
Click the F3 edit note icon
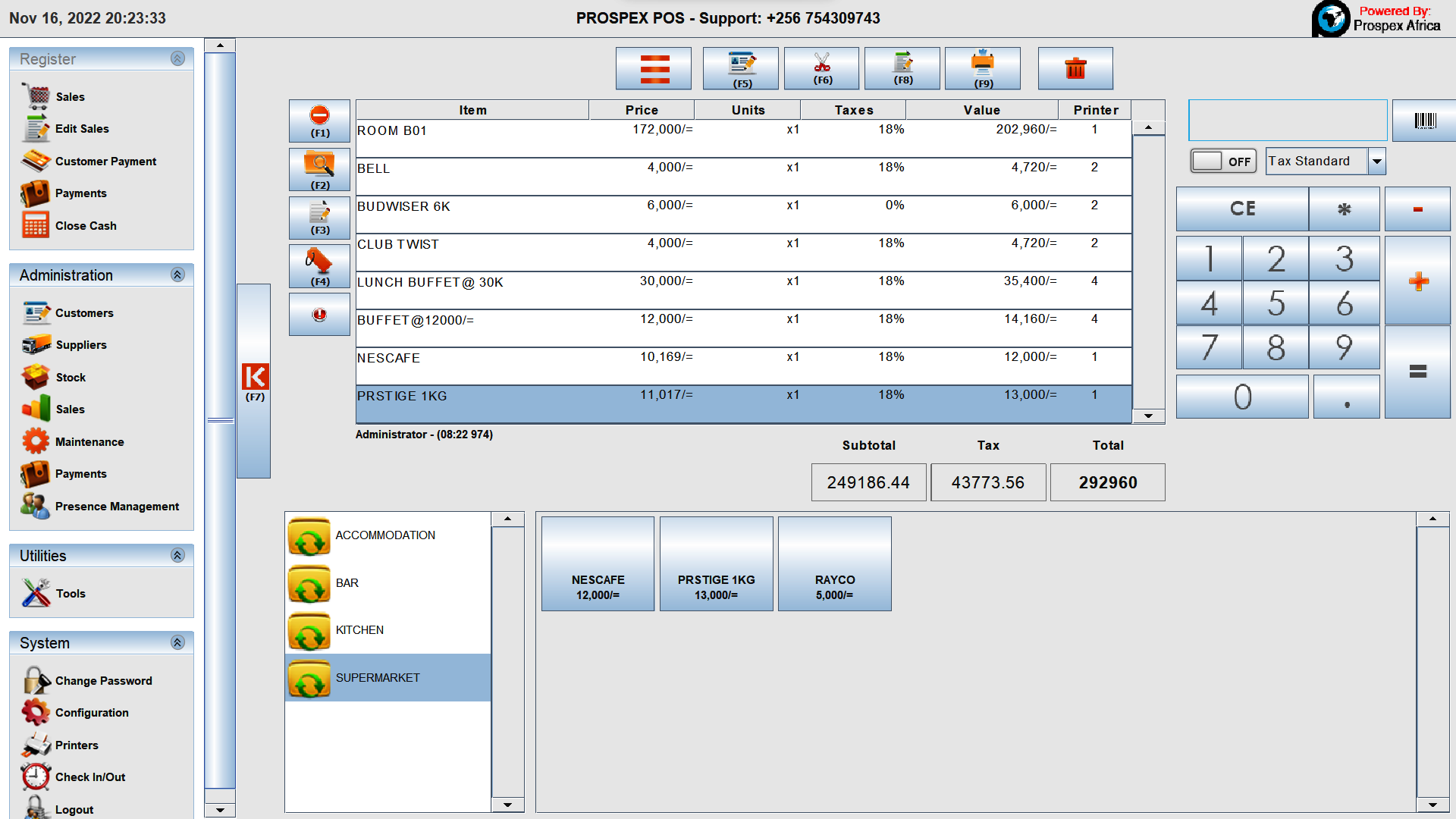click(x=319, y=218)
